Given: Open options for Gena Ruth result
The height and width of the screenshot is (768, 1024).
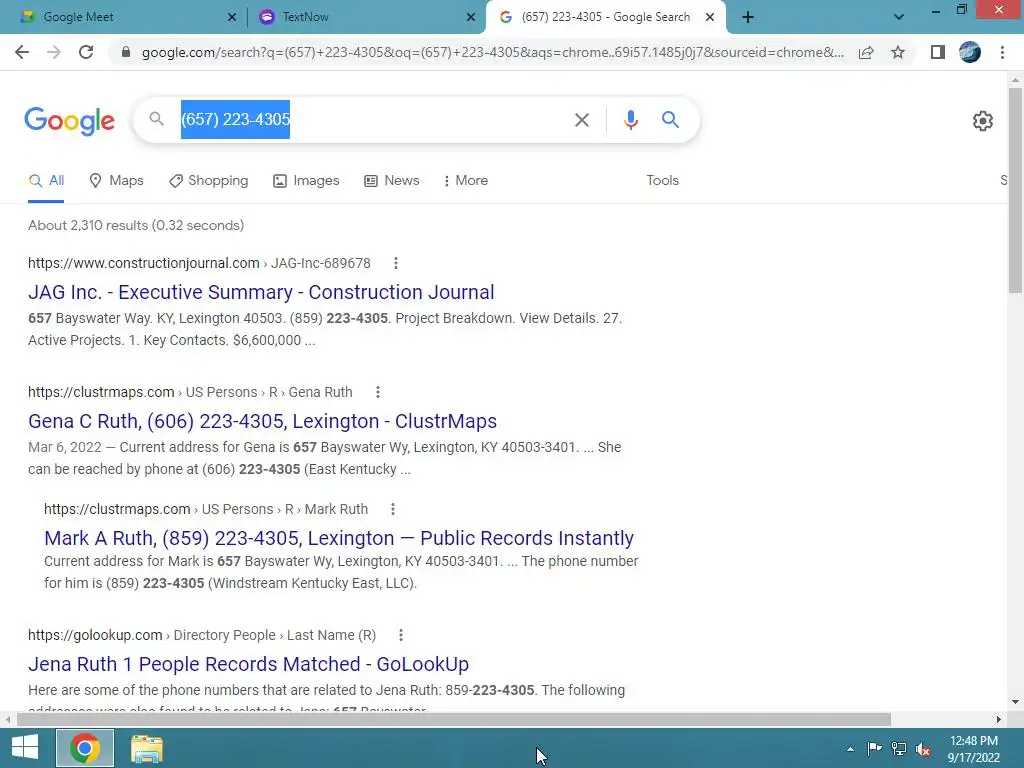Looking at the screenshot, I should tap(377, 392).
